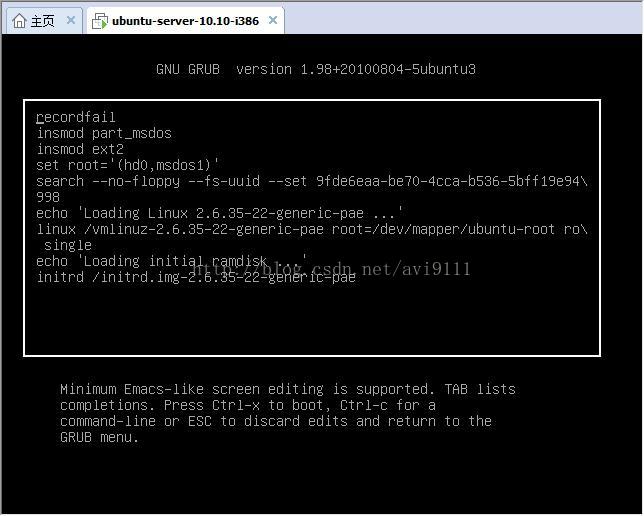This screenshot has height=516, width=644.
Task: Click the 'Press Ctrl-x to boot' help line
Action: coord(248,405)
